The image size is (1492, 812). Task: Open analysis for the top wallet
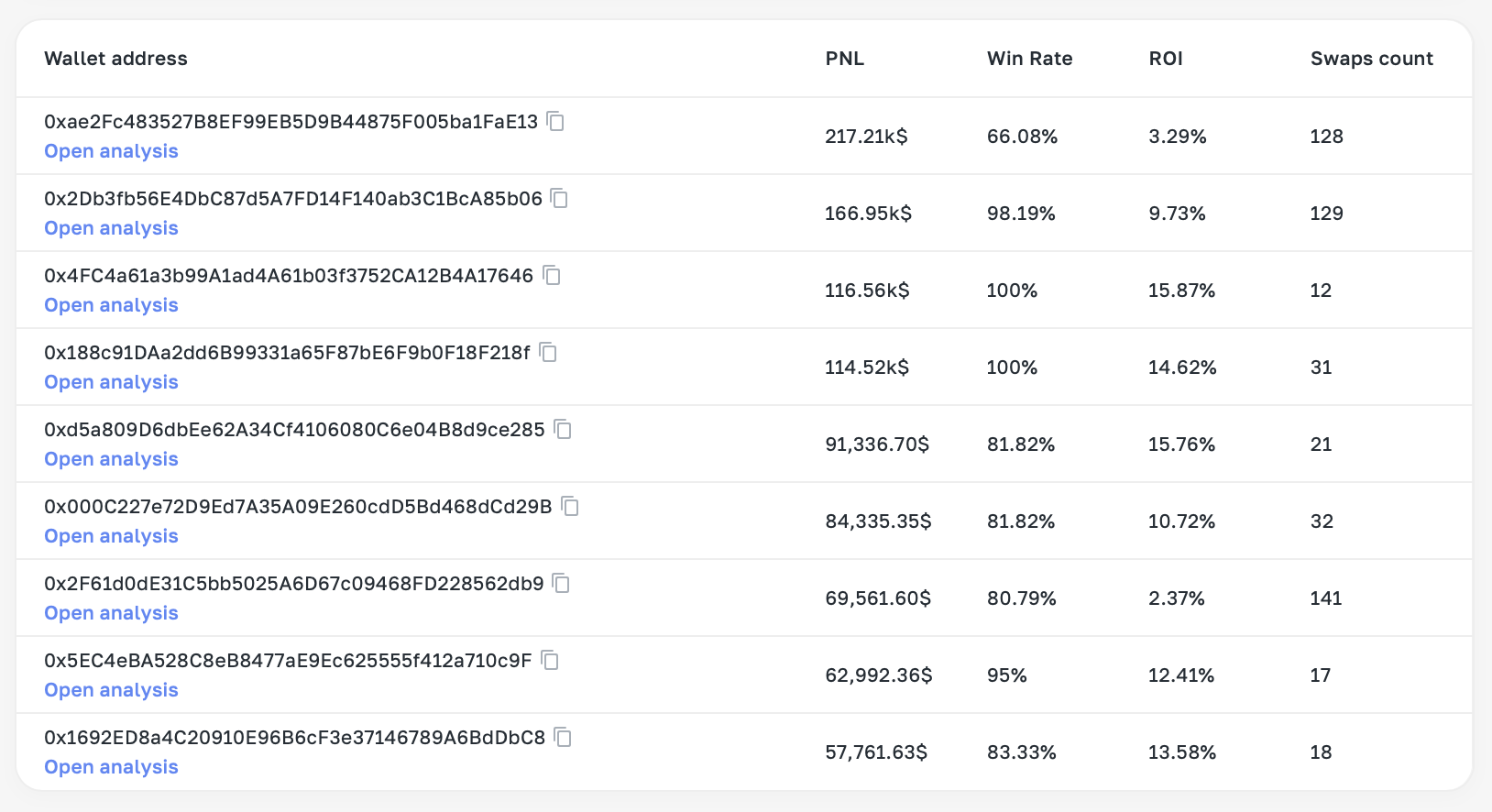point(110,150)
